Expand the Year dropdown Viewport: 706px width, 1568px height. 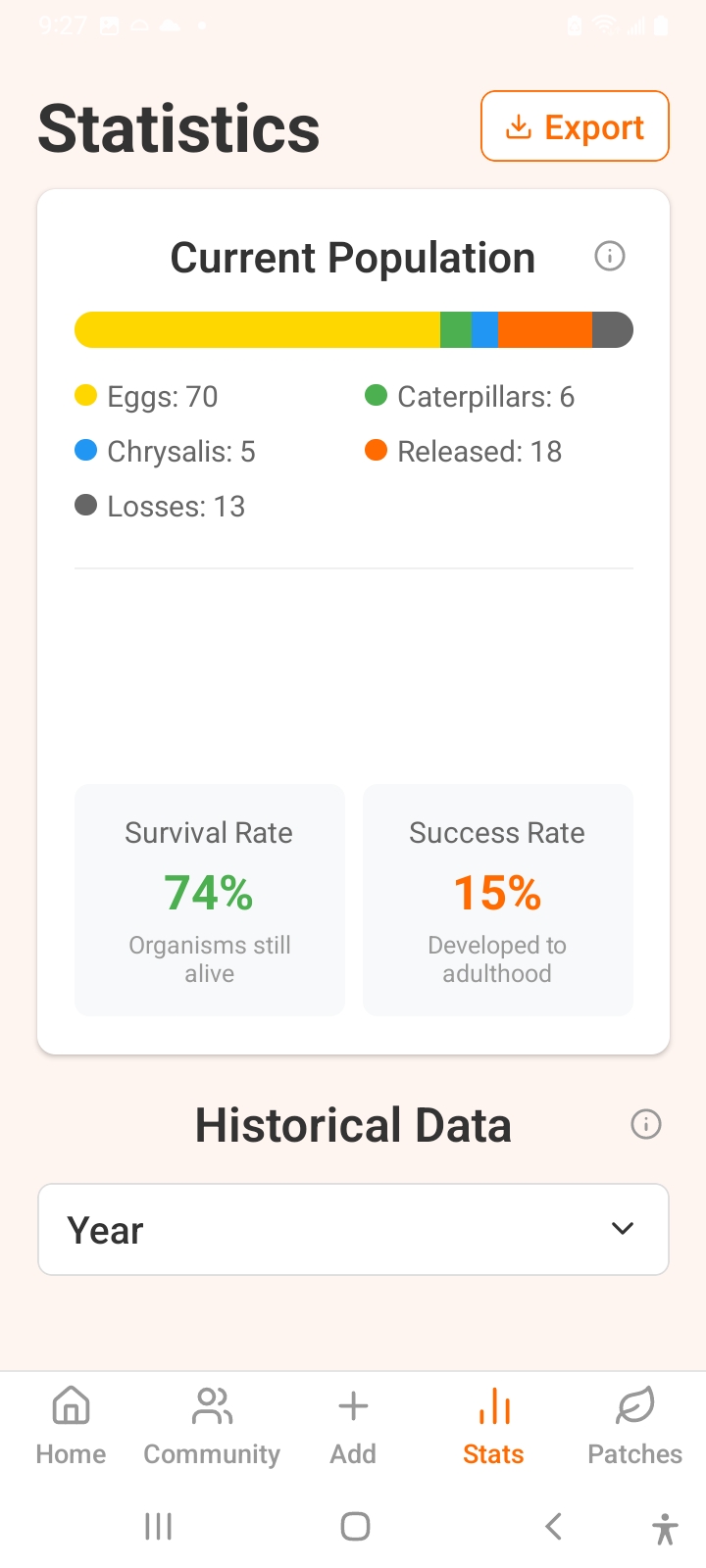point(353,1230)
